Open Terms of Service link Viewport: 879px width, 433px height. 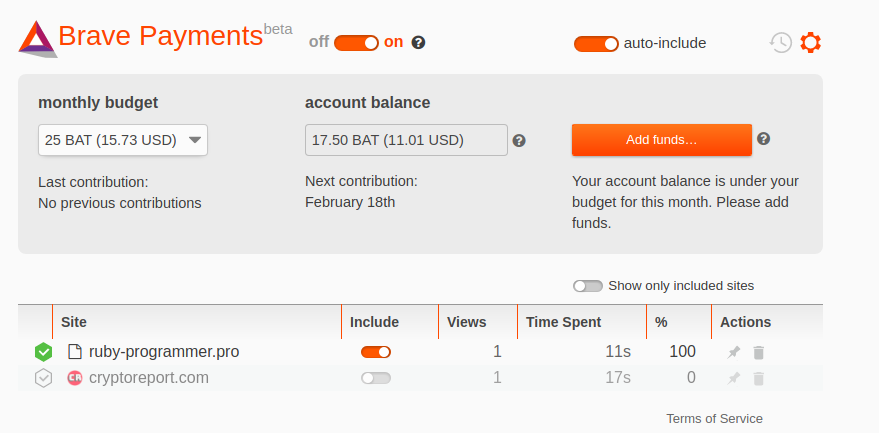(714, 418)
